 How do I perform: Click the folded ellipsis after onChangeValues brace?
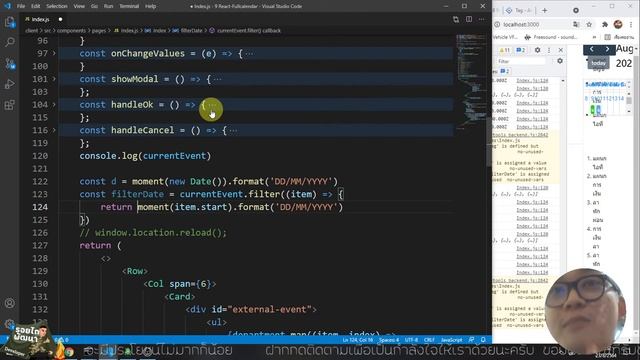(x=249, y=53)
